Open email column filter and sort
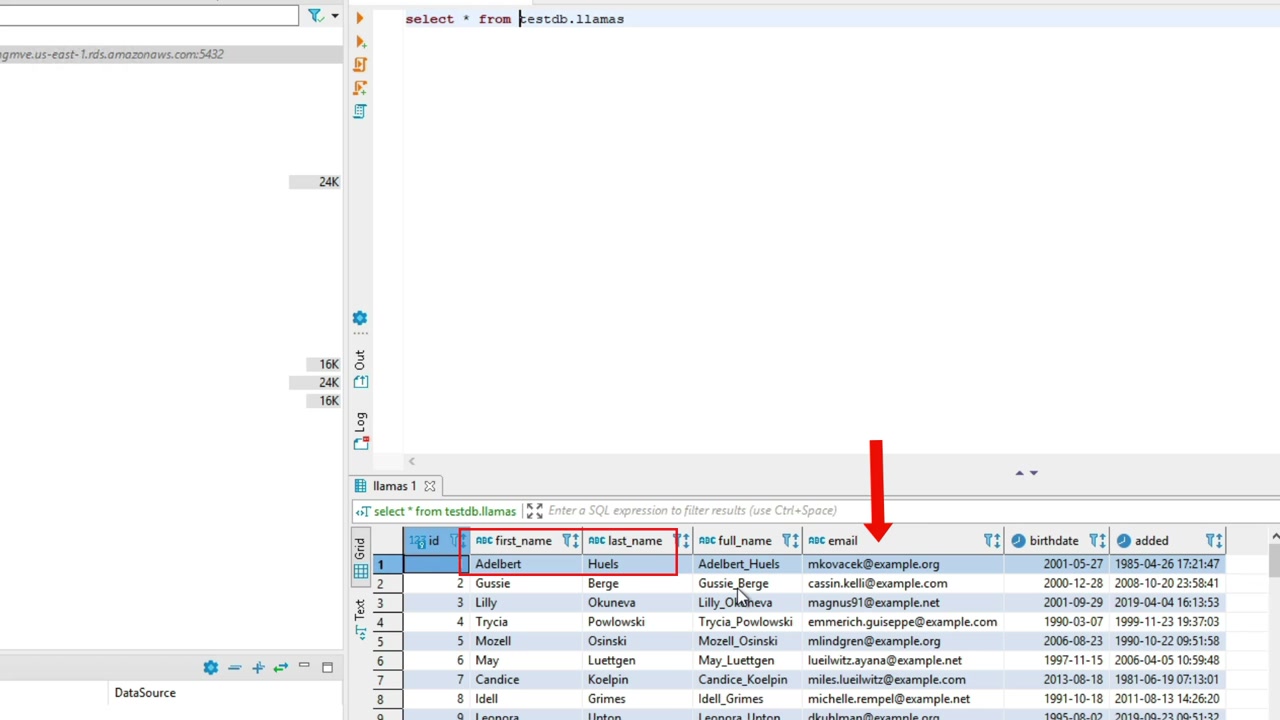This screenshot has height=720, width=1280. pos(991,541)
